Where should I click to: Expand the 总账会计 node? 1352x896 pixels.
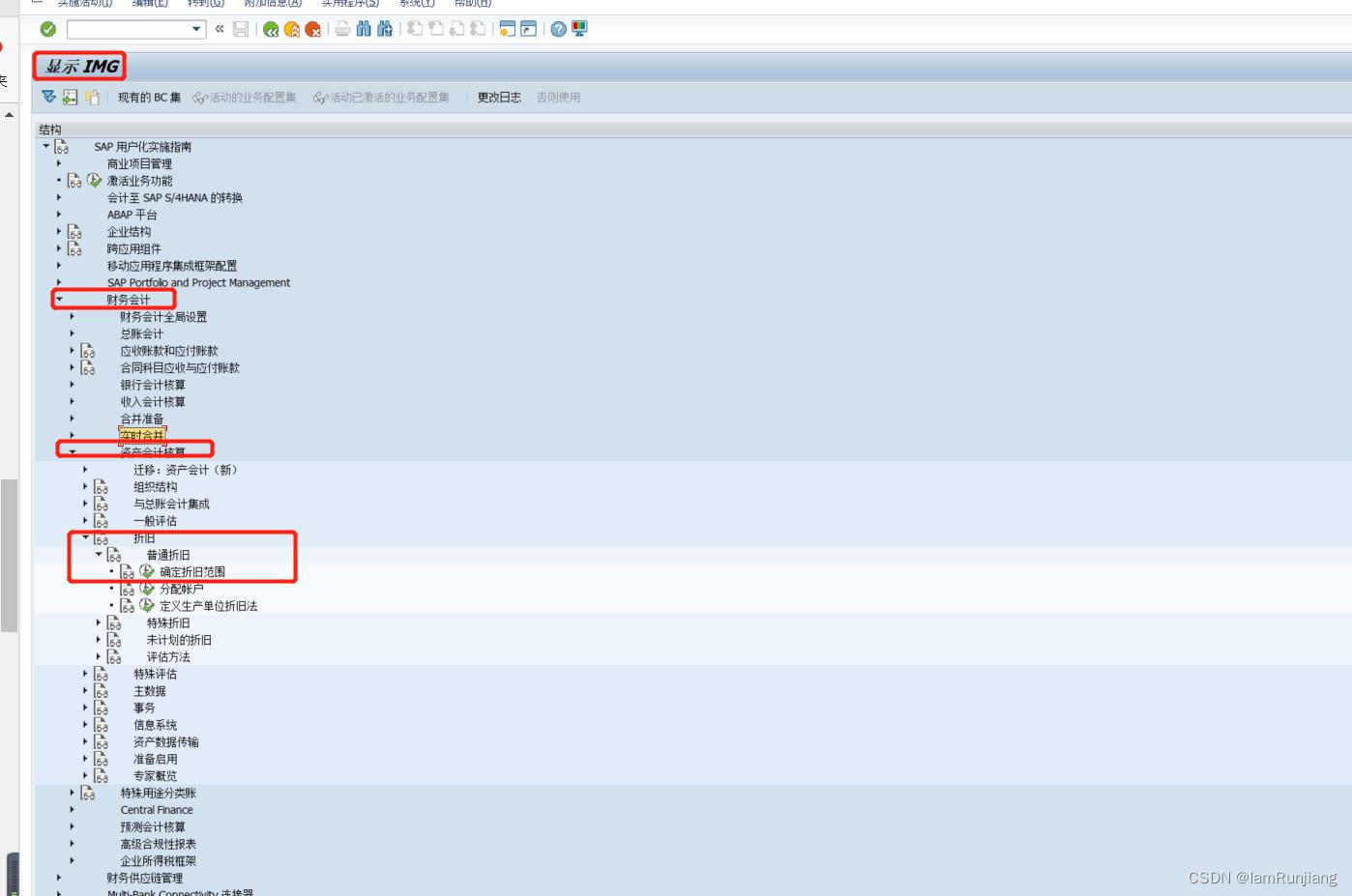click(73, 333)
